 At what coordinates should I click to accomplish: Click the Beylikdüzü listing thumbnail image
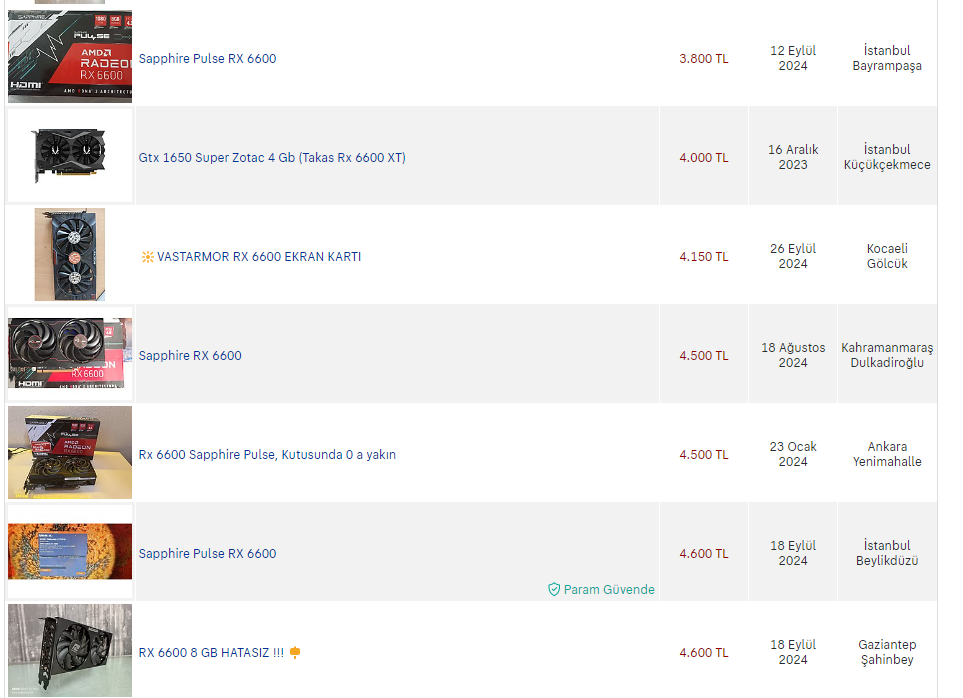pos(70,551)
